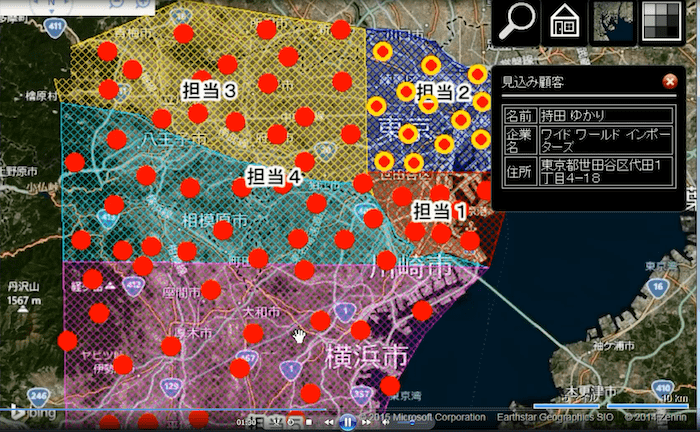Click the fast forward button

364,422
